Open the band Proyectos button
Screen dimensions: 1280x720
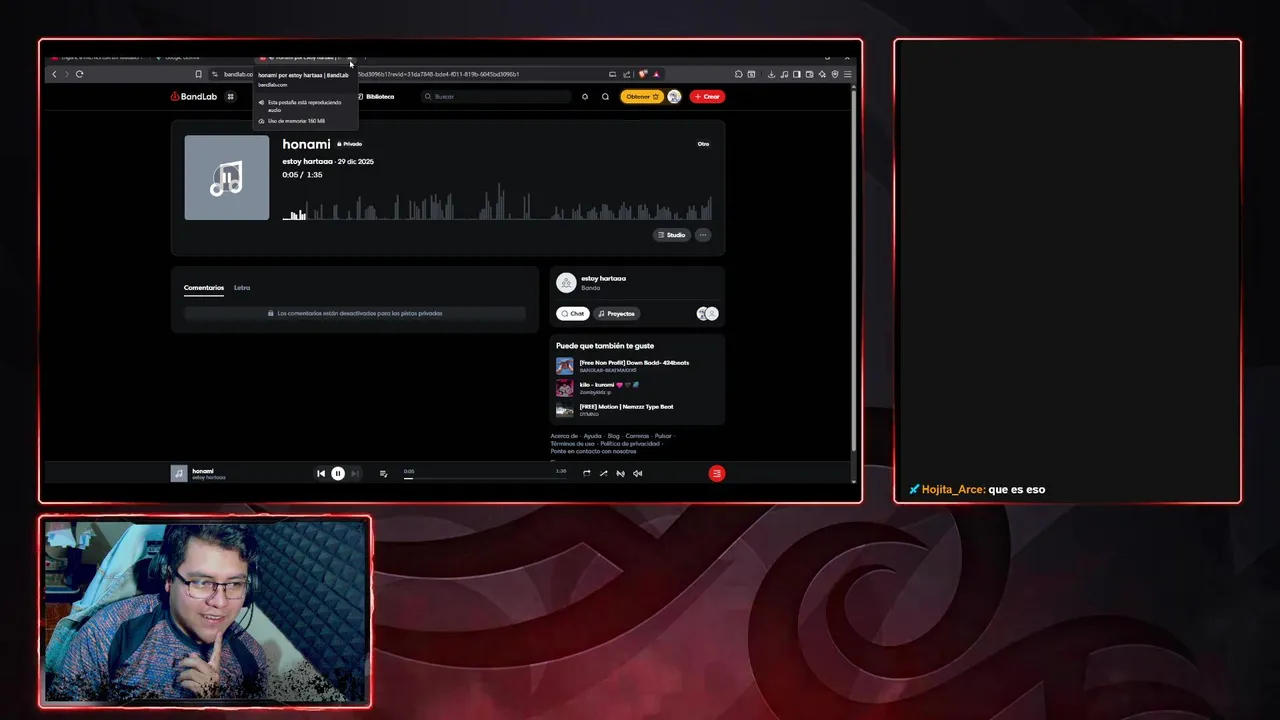pyautogui.click(x=616, y=314)
